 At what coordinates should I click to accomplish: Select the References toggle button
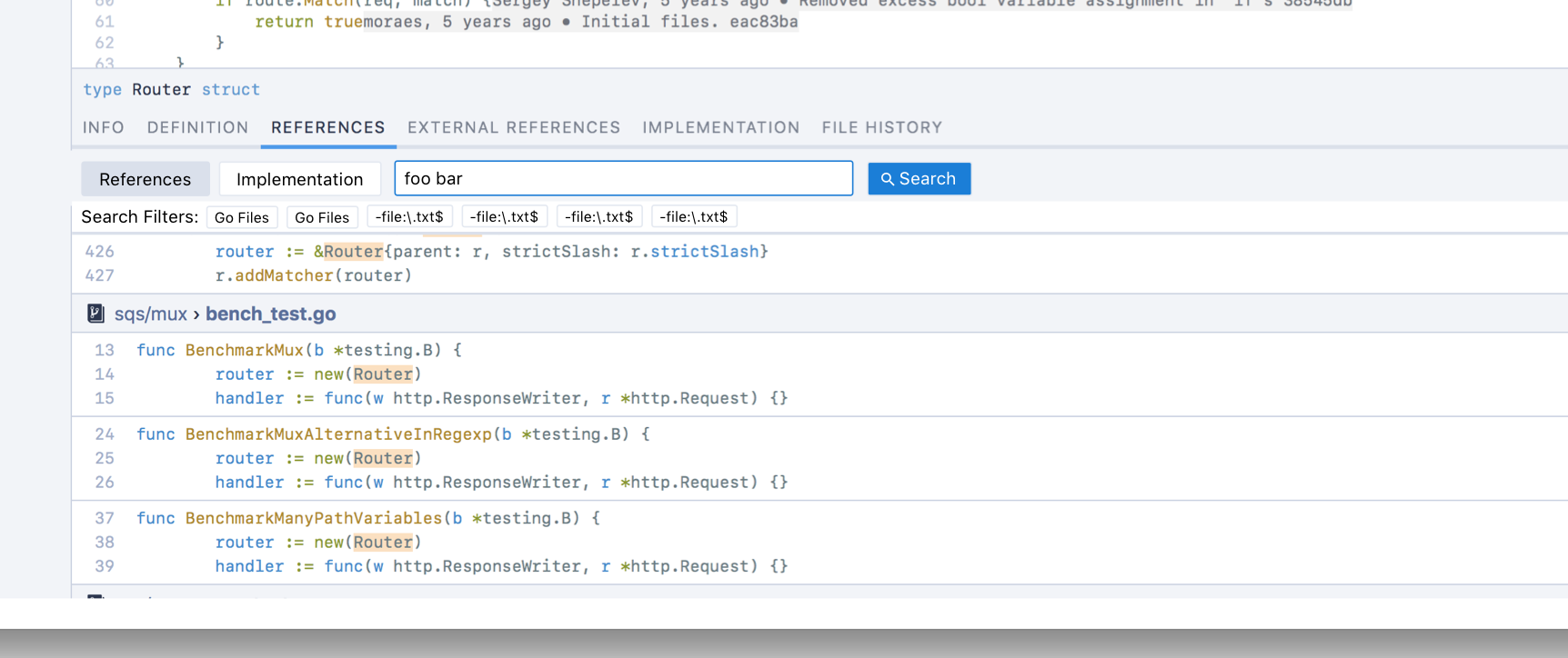[146, 179]
